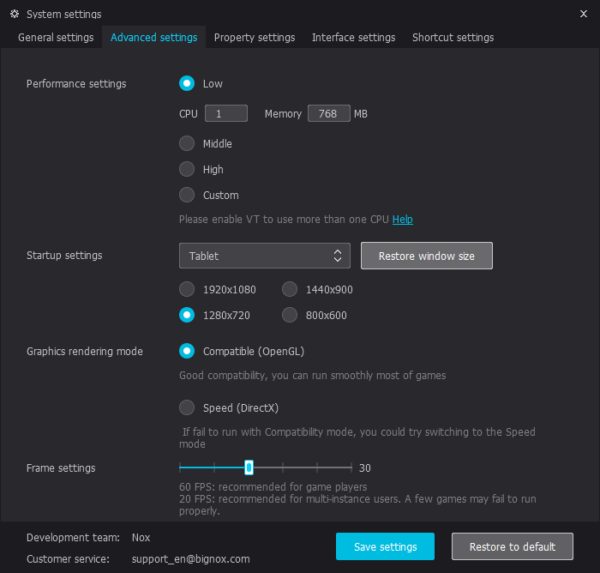600x573 pixels.
Task: Close the System settings window
Action: click(583, 14)
